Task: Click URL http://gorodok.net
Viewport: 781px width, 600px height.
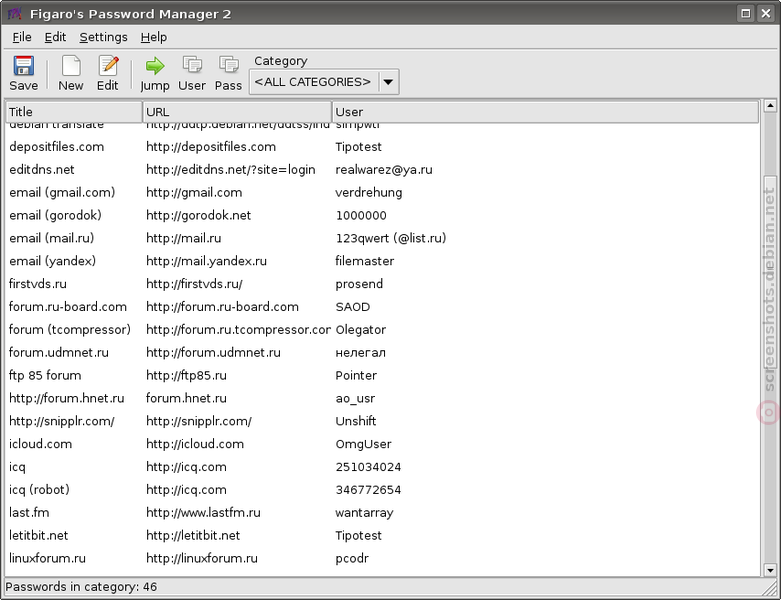Action: (198, 216)
